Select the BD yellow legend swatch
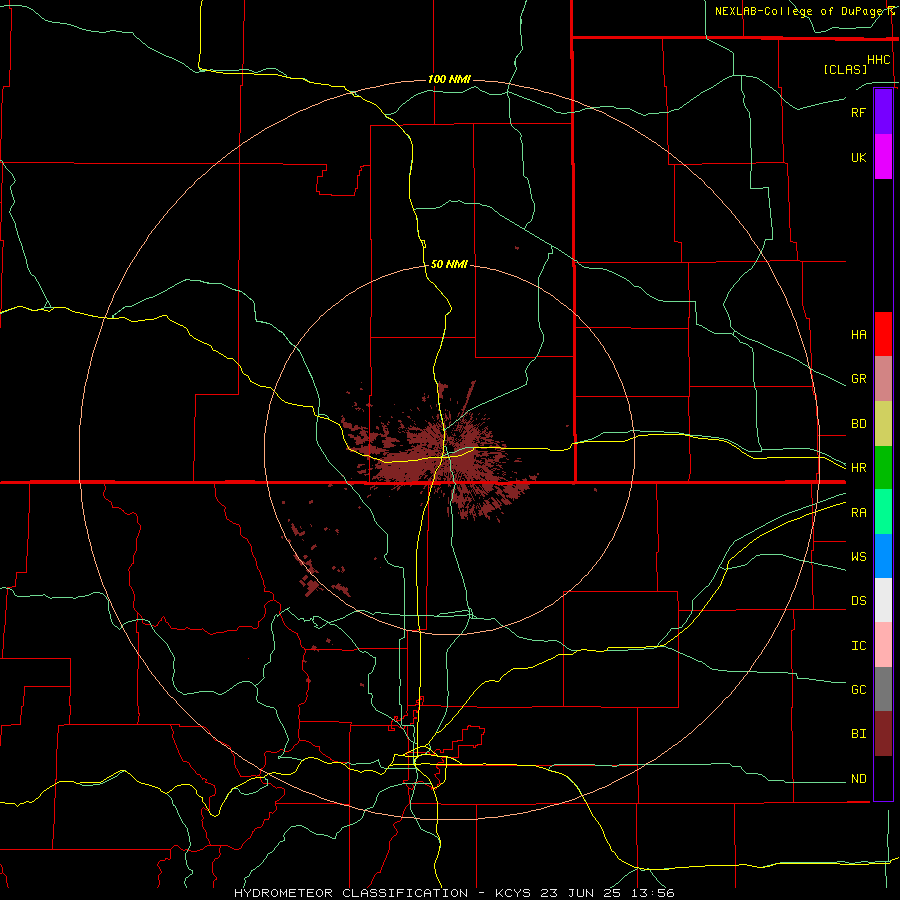 point(883,424)
